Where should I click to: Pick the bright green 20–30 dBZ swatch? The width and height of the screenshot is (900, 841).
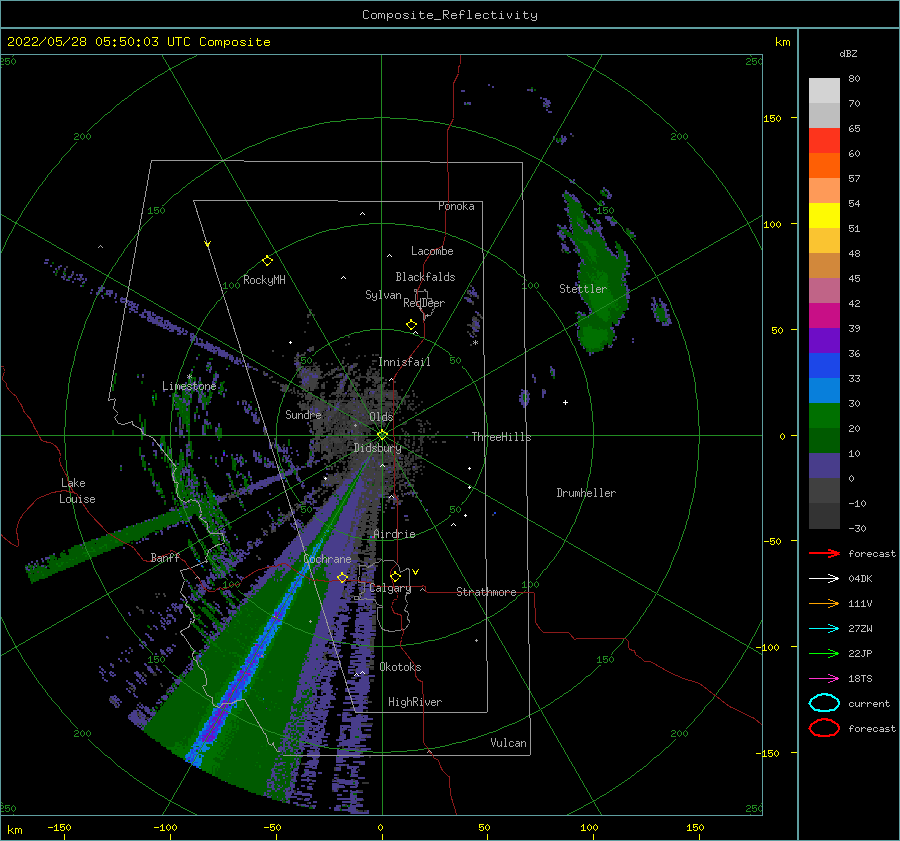pyautogui.click(x=824, y=415)
